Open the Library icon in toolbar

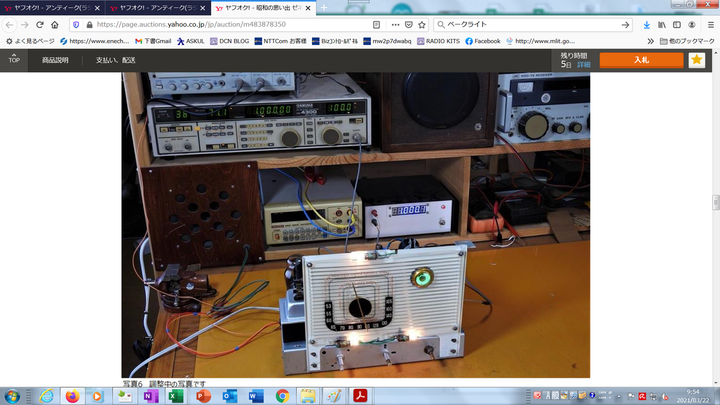pos(664,24)
